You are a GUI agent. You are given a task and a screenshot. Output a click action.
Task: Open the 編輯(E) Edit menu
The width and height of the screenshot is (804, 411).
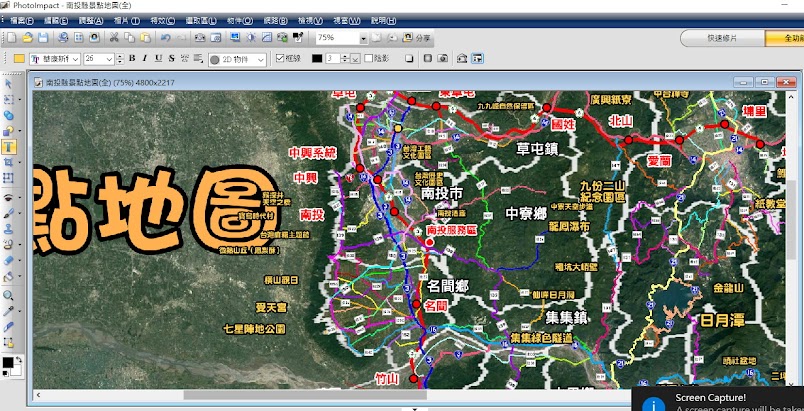(56, 21)
